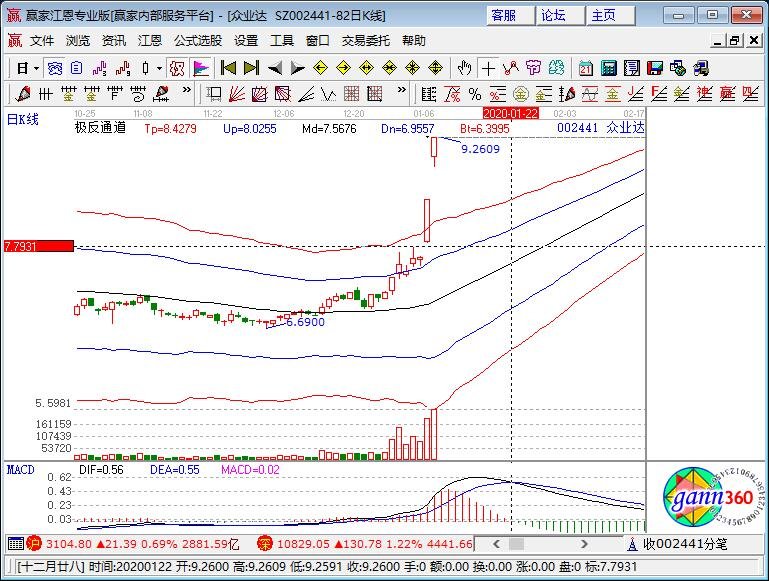Select the red zigzag node line tool

[x=511, y=68]
